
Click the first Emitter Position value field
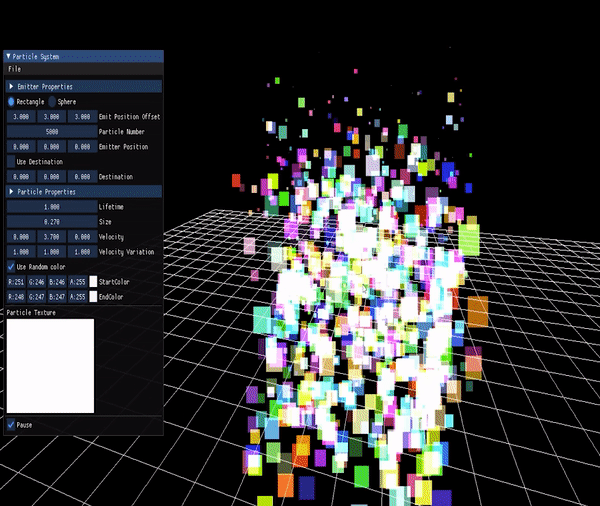21,147
